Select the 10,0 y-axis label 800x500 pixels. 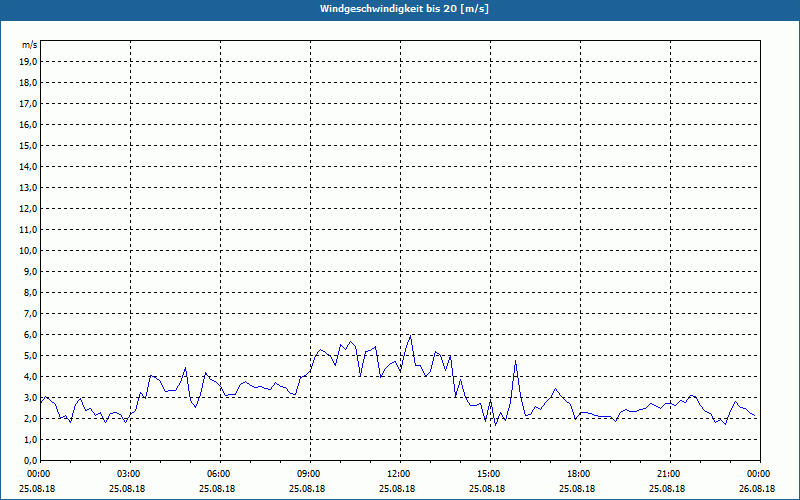(28, 251)
